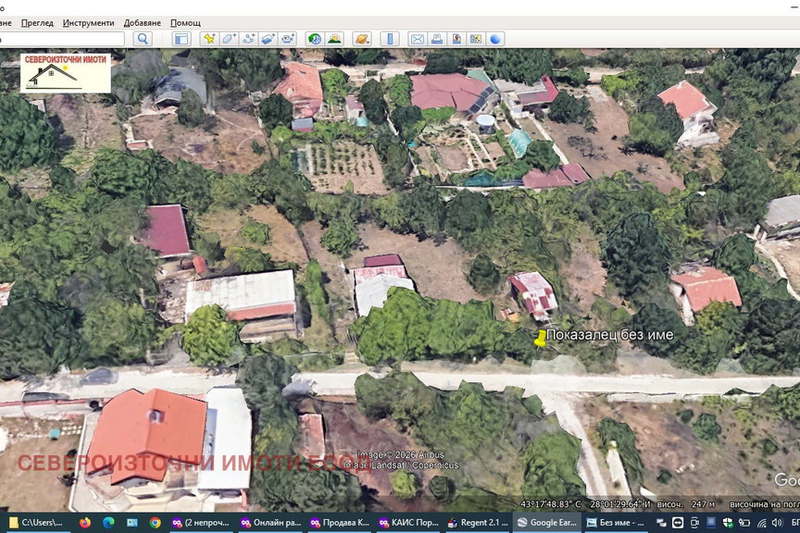Viewport: 800px width, 533px height.
Task: Click the magnifier Search button
Action: point(142,39)
